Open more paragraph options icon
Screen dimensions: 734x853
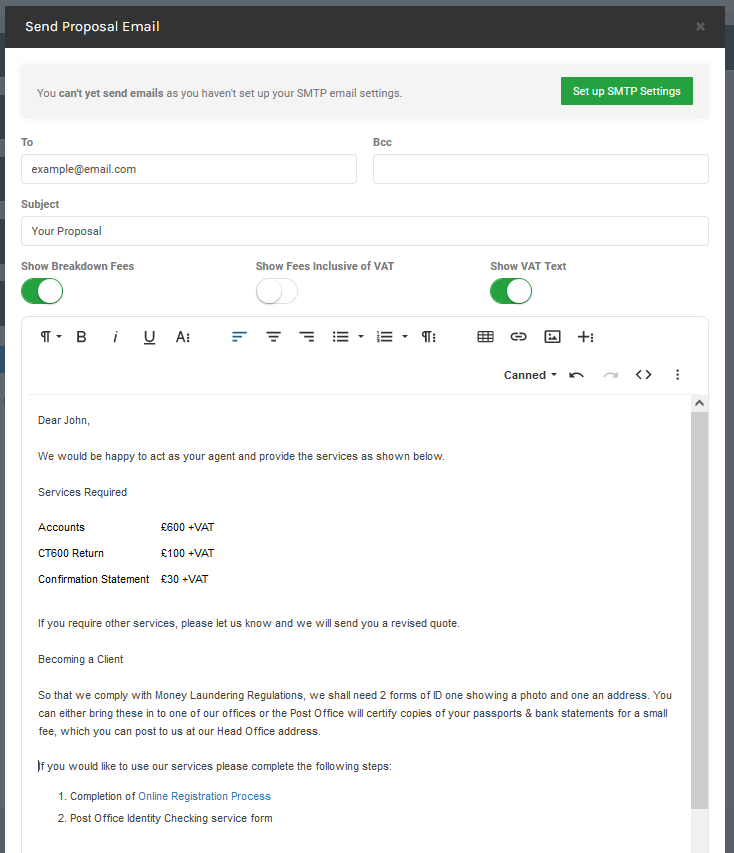tap(429, 337)
